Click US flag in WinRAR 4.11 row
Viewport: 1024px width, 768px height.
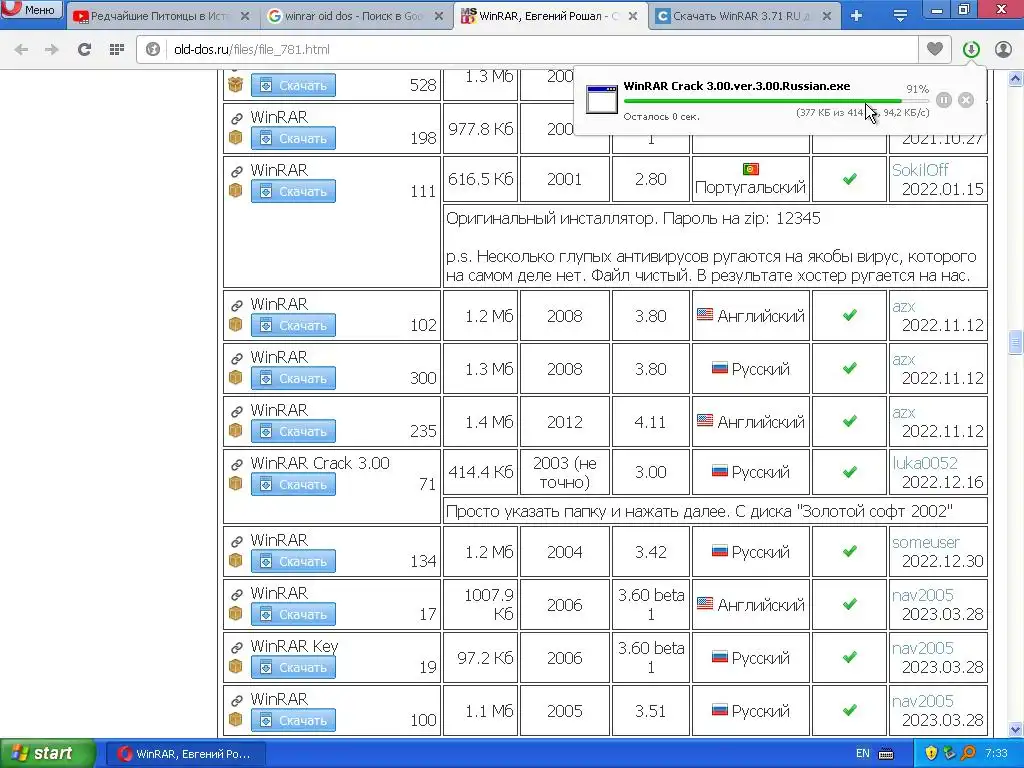[705, 421]
